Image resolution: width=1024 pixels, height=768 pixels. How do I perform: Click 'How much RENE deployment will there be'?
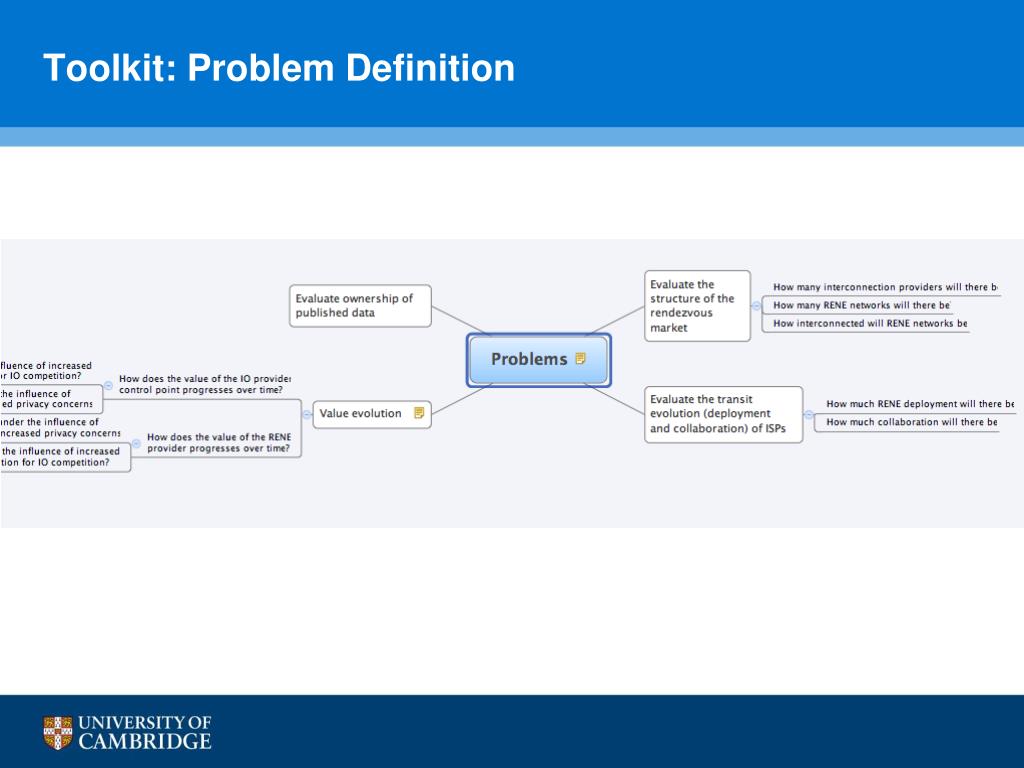tap(920, 404)
